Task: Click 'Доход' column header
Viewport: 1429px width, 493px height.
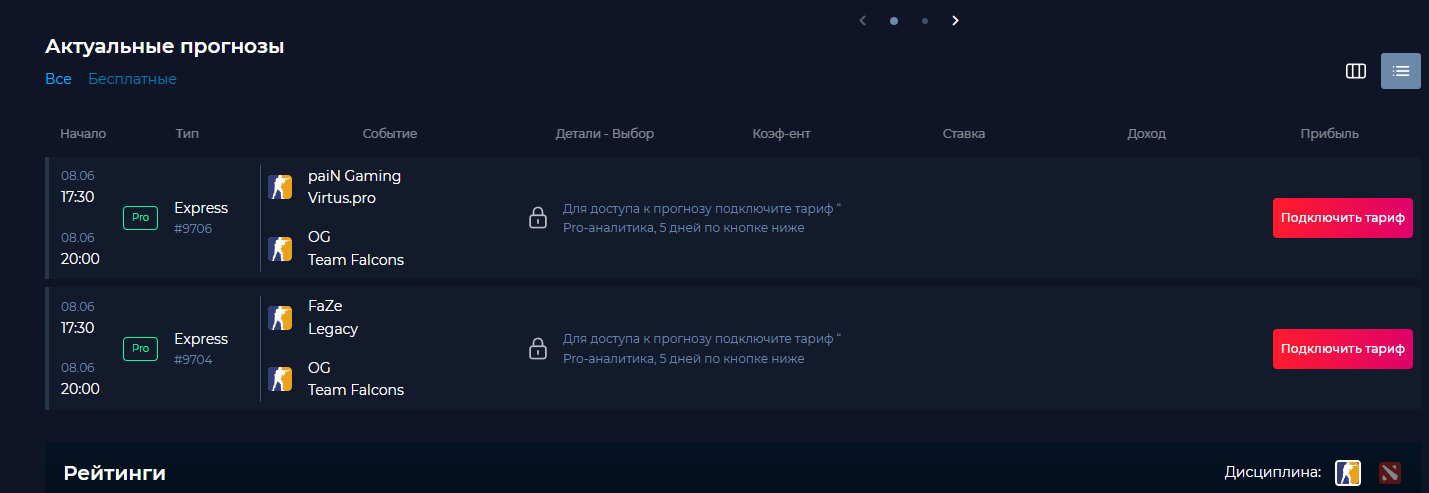Action: point(1146,134)
